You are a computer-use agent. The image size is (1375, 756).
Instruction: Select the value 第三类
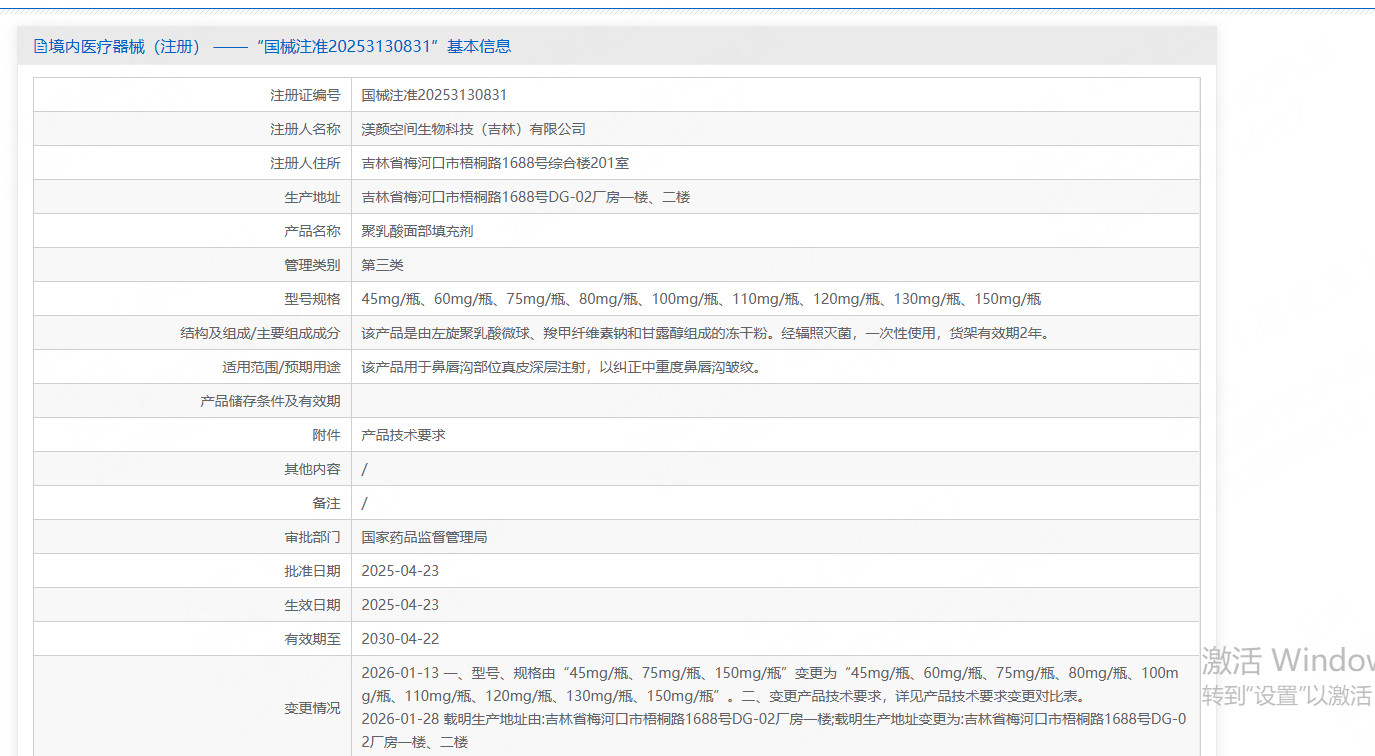pos(382,265)
